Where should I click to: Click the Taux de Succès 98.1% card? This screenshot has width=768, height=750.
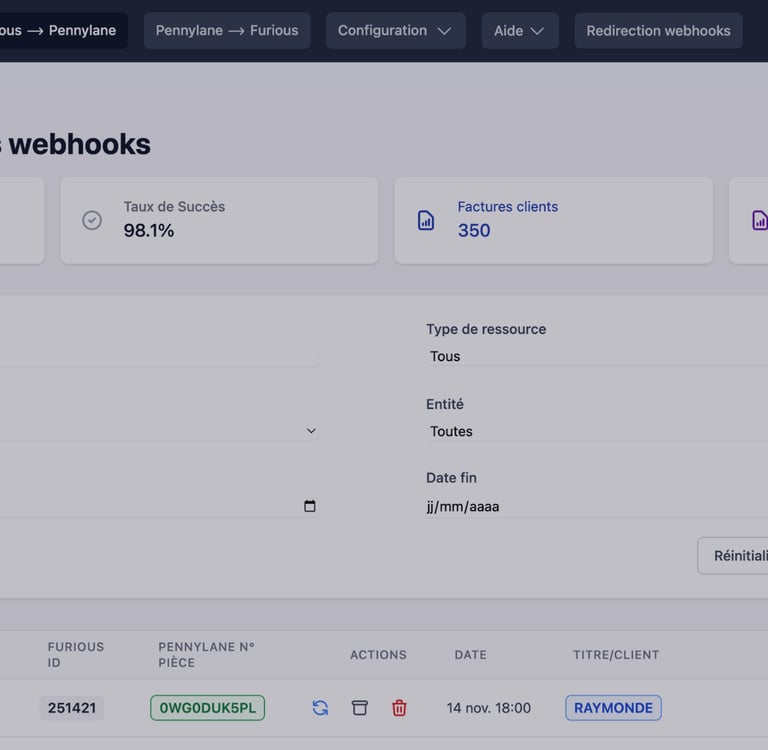point(219,220)
